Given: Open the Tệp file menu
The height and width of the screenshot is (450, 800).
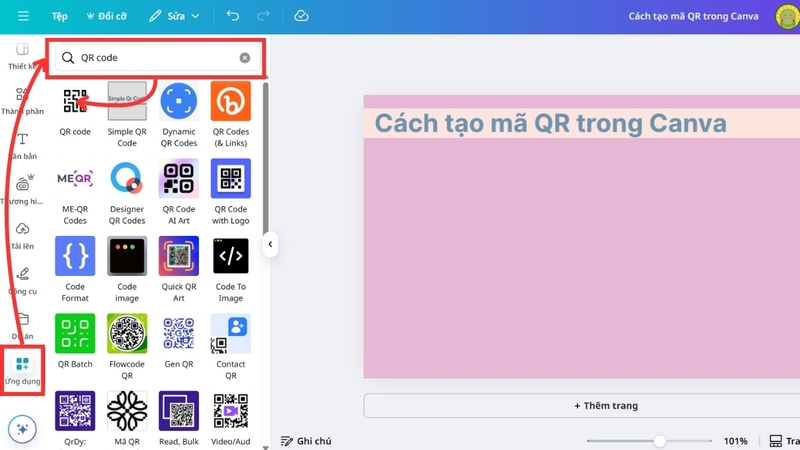Looking at the screenshot, I should point(59,16).
